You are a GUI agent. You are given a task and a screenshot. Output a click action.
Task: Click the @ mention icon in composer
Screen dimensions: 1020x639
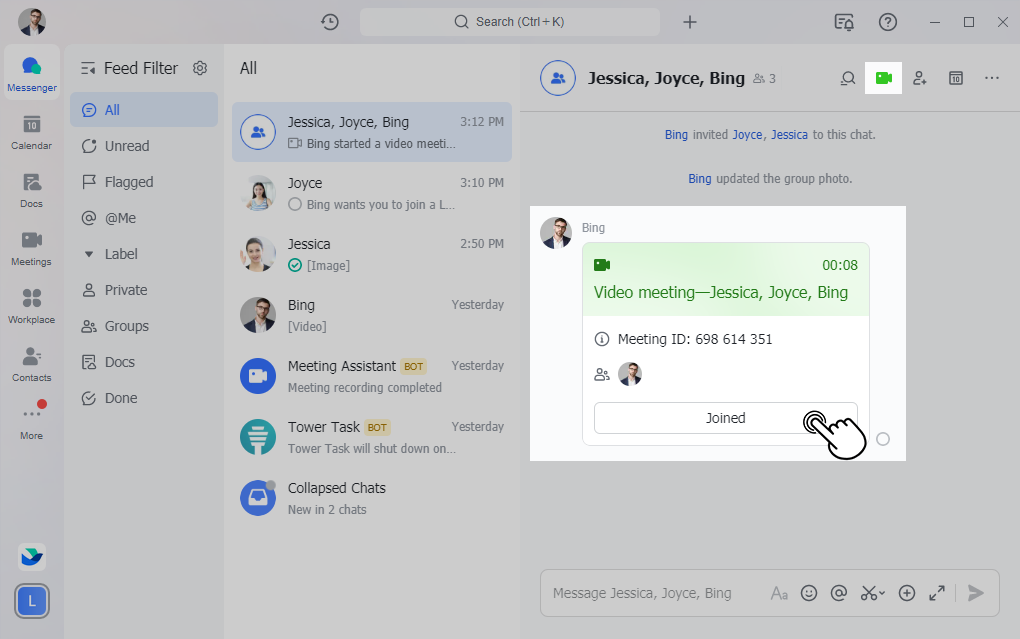839,593
